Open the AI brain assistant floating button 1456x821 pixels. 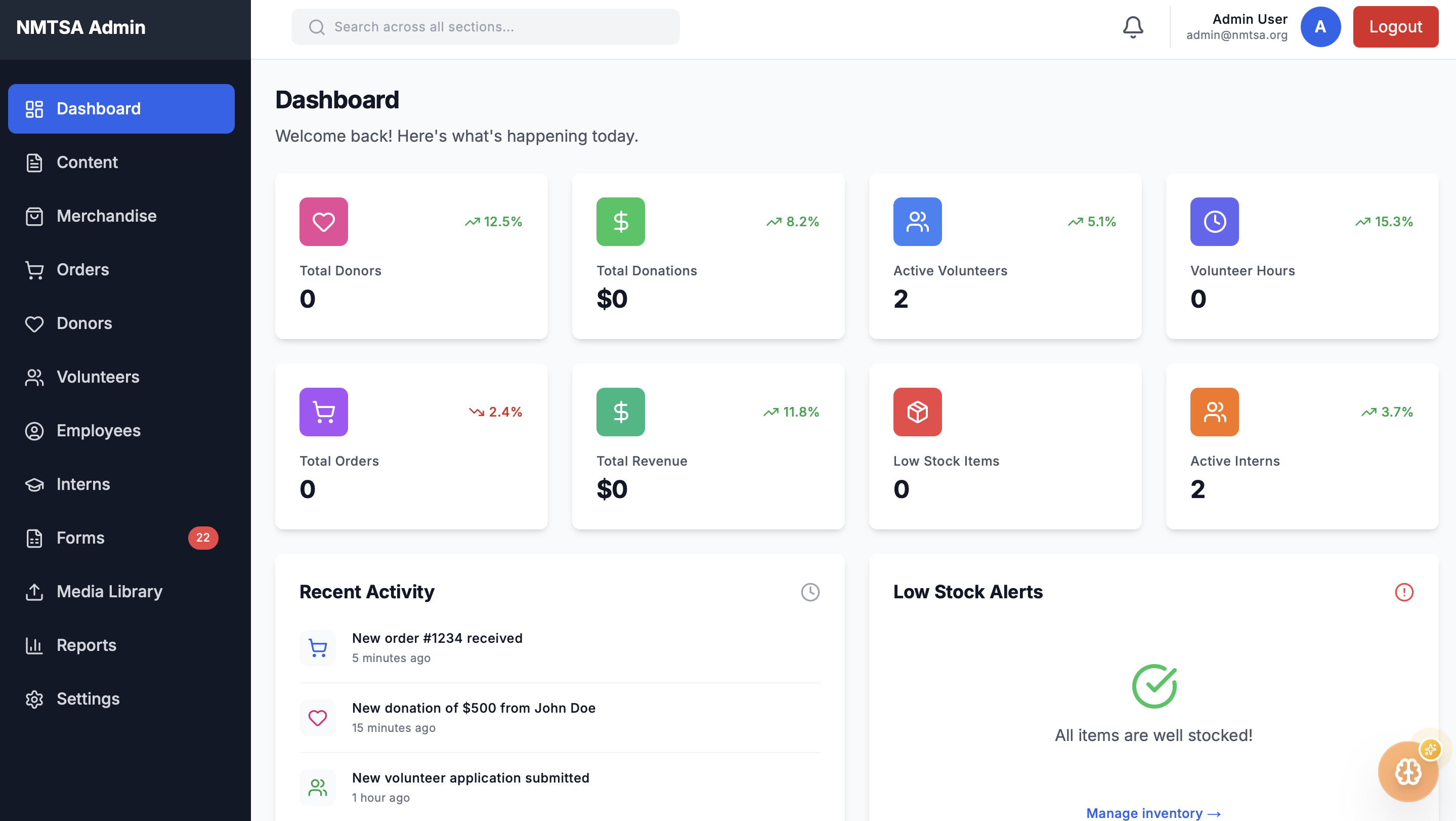point(1407,771)
